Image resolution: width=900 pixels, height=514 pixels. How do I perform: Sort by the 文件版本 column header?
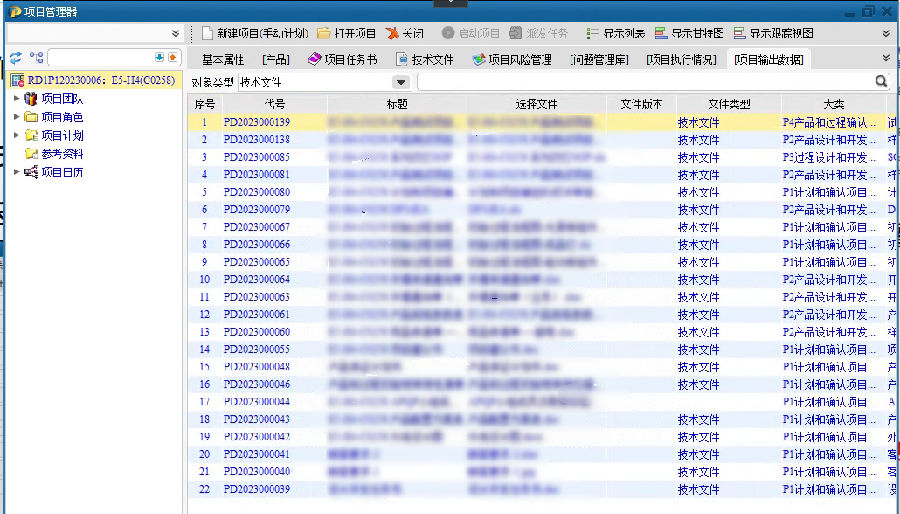coord(641,104)
